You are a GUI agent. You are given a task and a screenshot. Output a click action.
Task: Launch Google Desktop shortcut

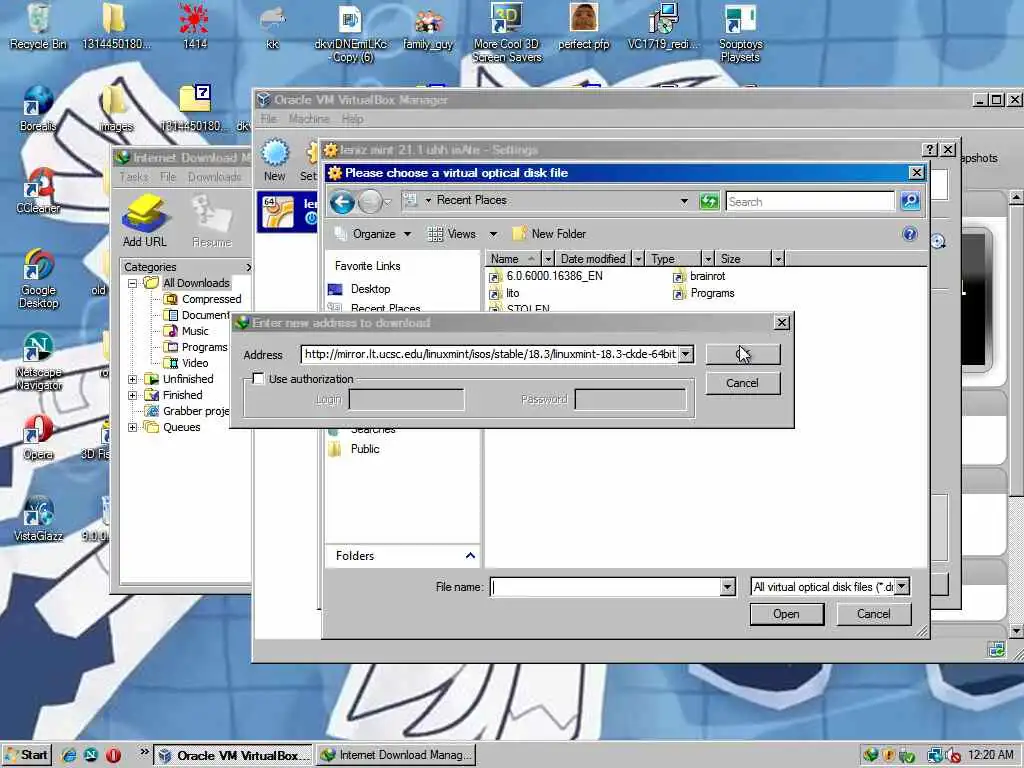click(x=38, y=278)
